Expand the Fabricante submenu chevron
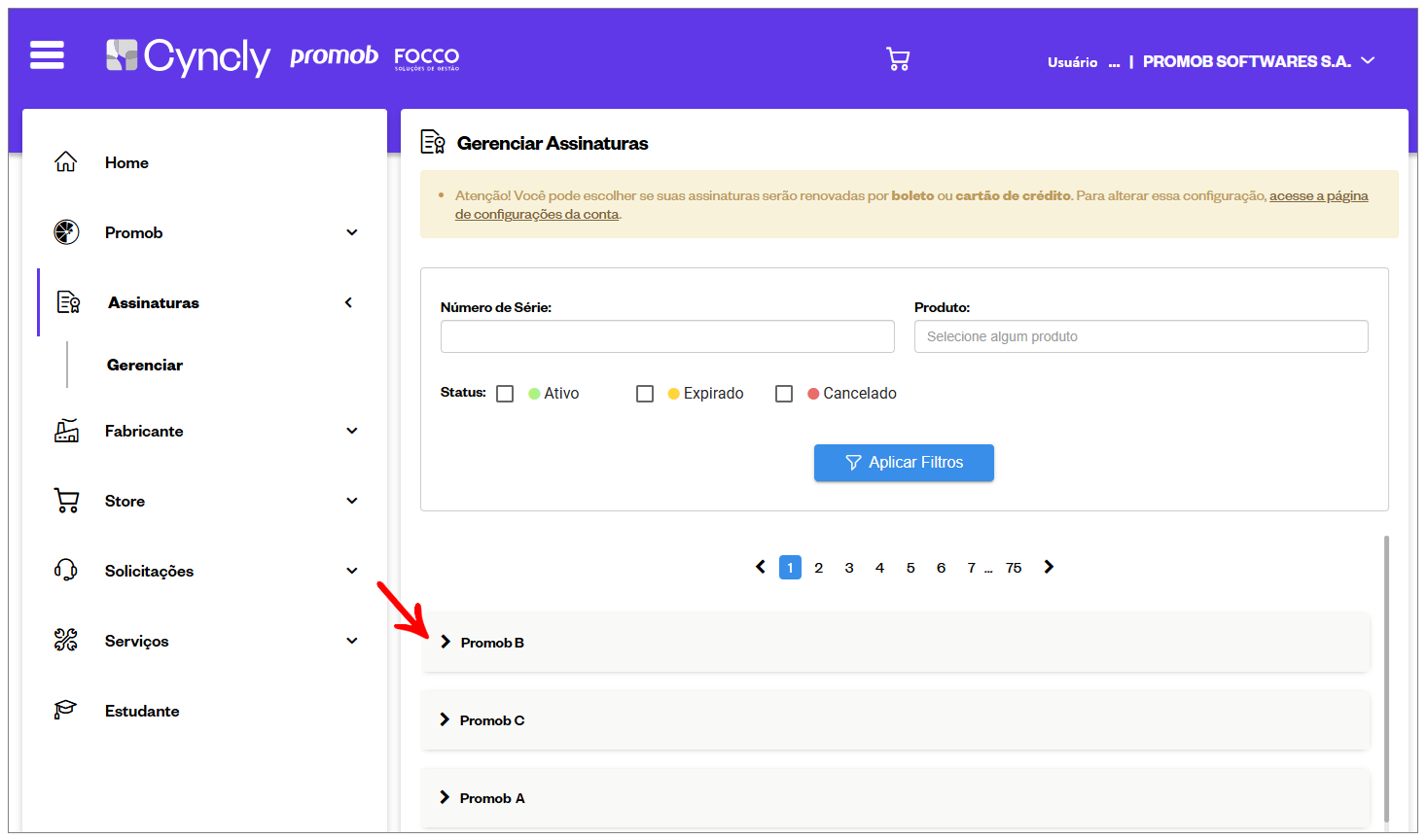Image resolution: width=1427 pixels, height=840 pixels. [x=352, y=431]
